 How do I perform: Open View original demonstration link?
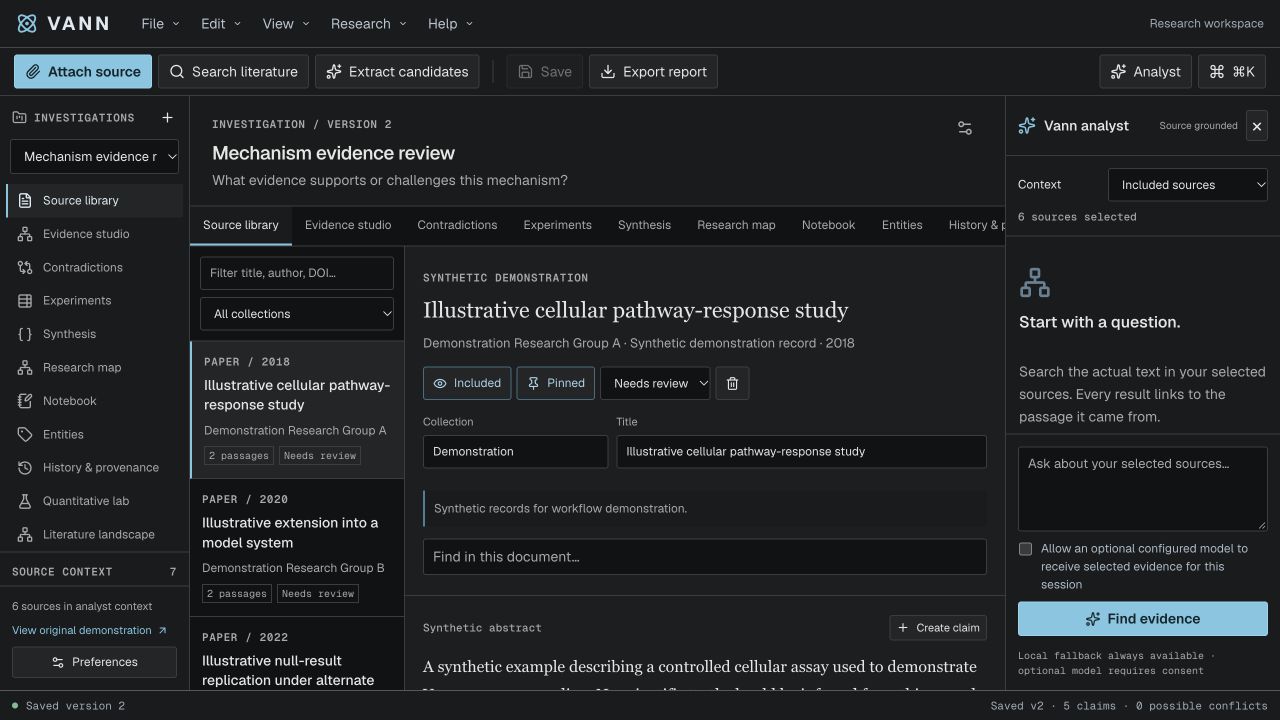pos(89,630)
